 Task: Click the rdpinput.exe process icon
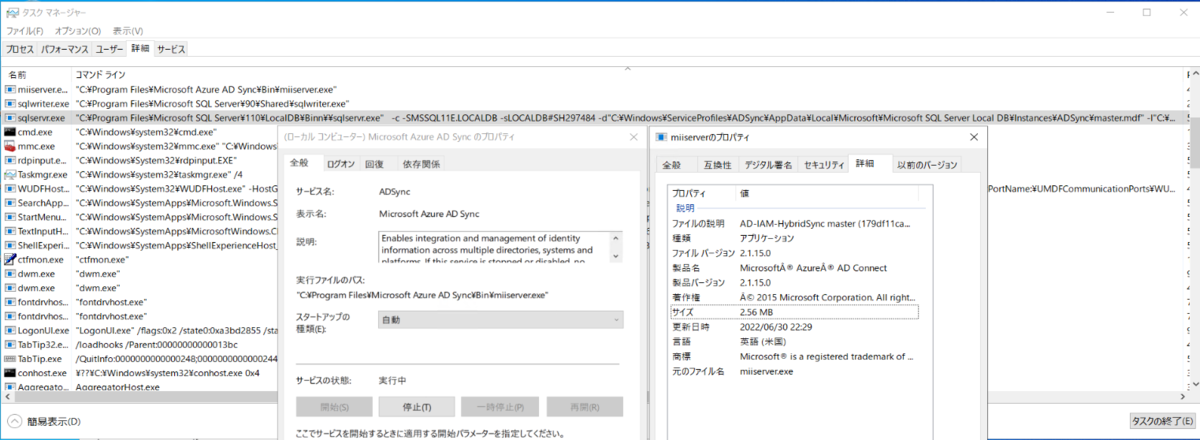click(x=10, y=159)
